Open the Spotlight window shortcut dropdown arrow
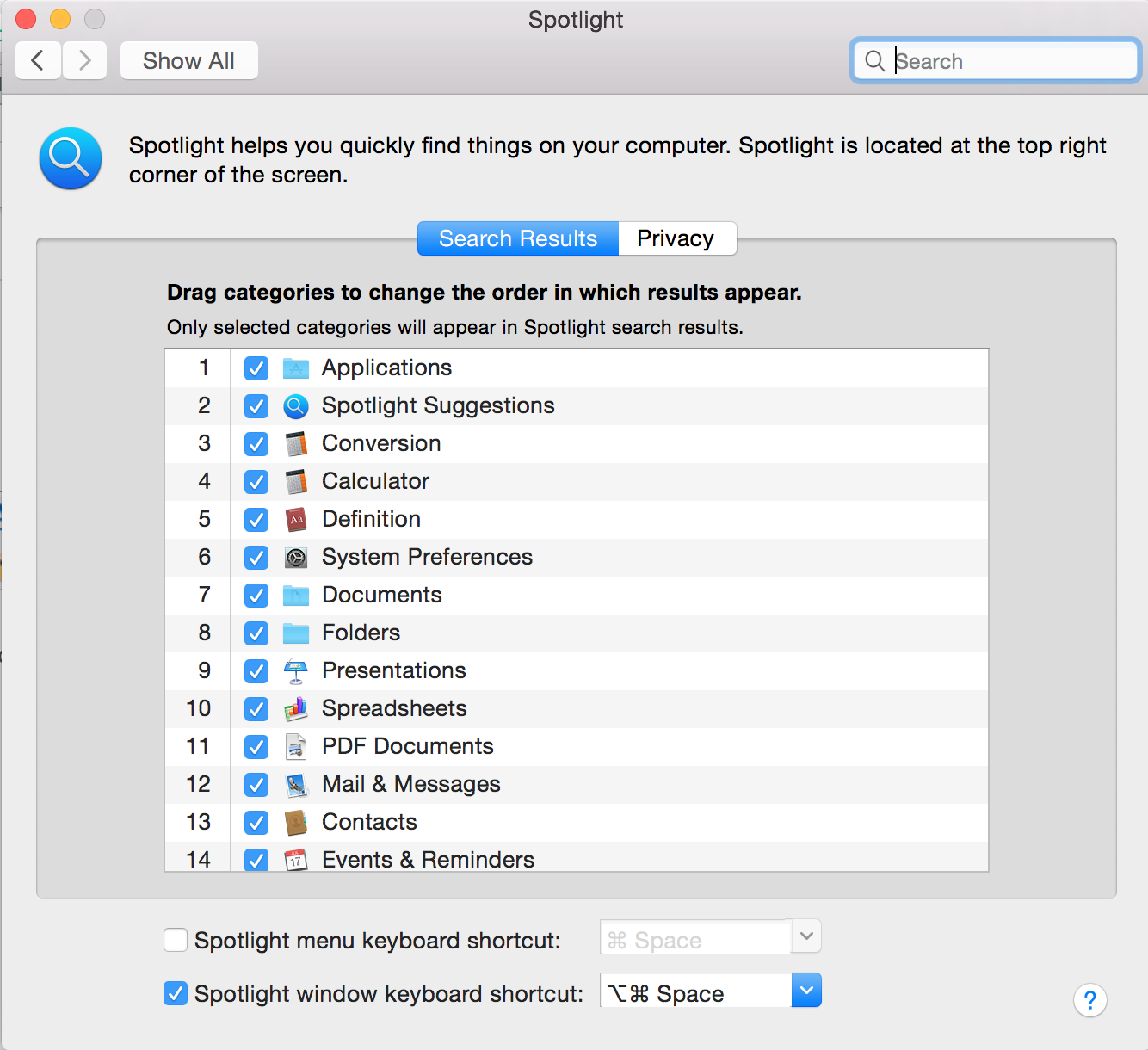Viewport: 1148px width, 1050px height. pos(806,990)
